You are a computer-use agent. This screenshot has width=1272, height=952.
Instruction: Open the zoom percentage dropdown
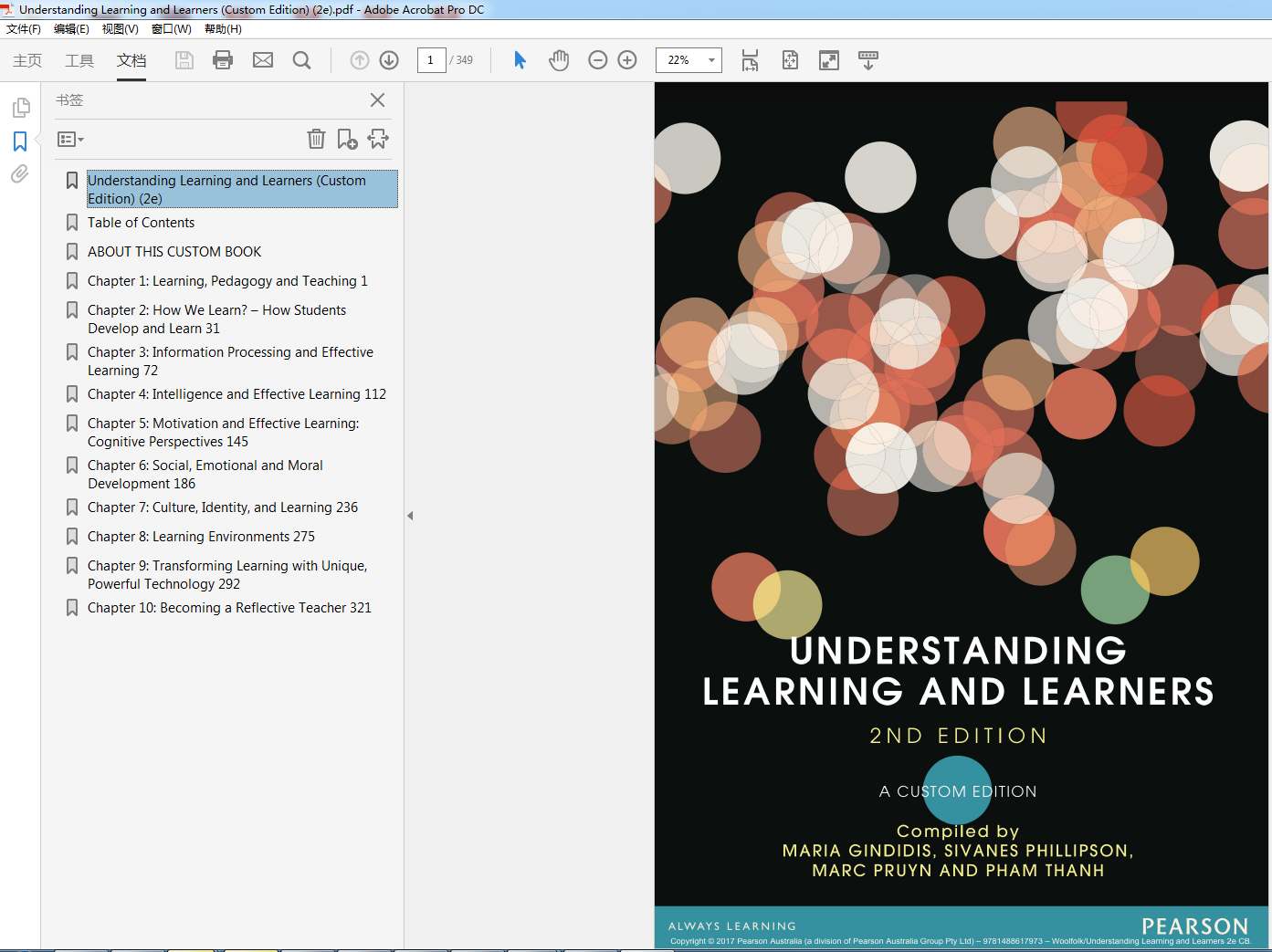[711, 60]
